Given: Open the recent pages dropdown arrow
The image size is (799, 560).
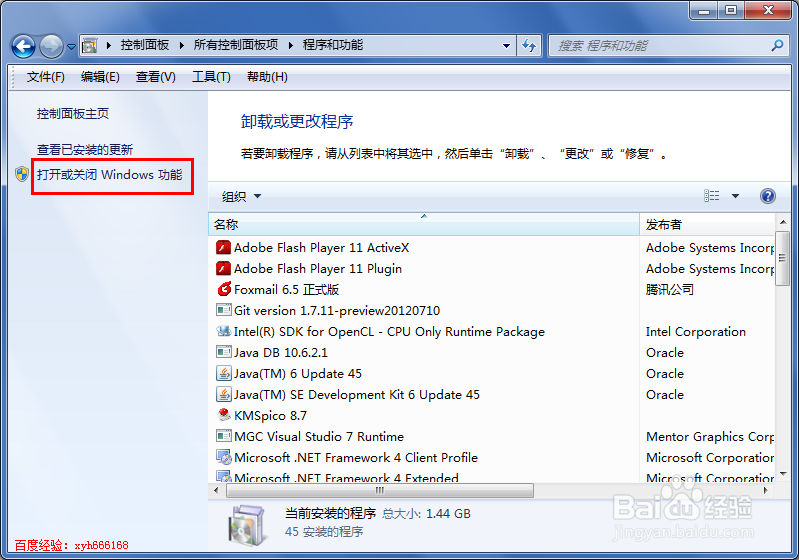Looking at the screenshot, I should pos(71,47).
